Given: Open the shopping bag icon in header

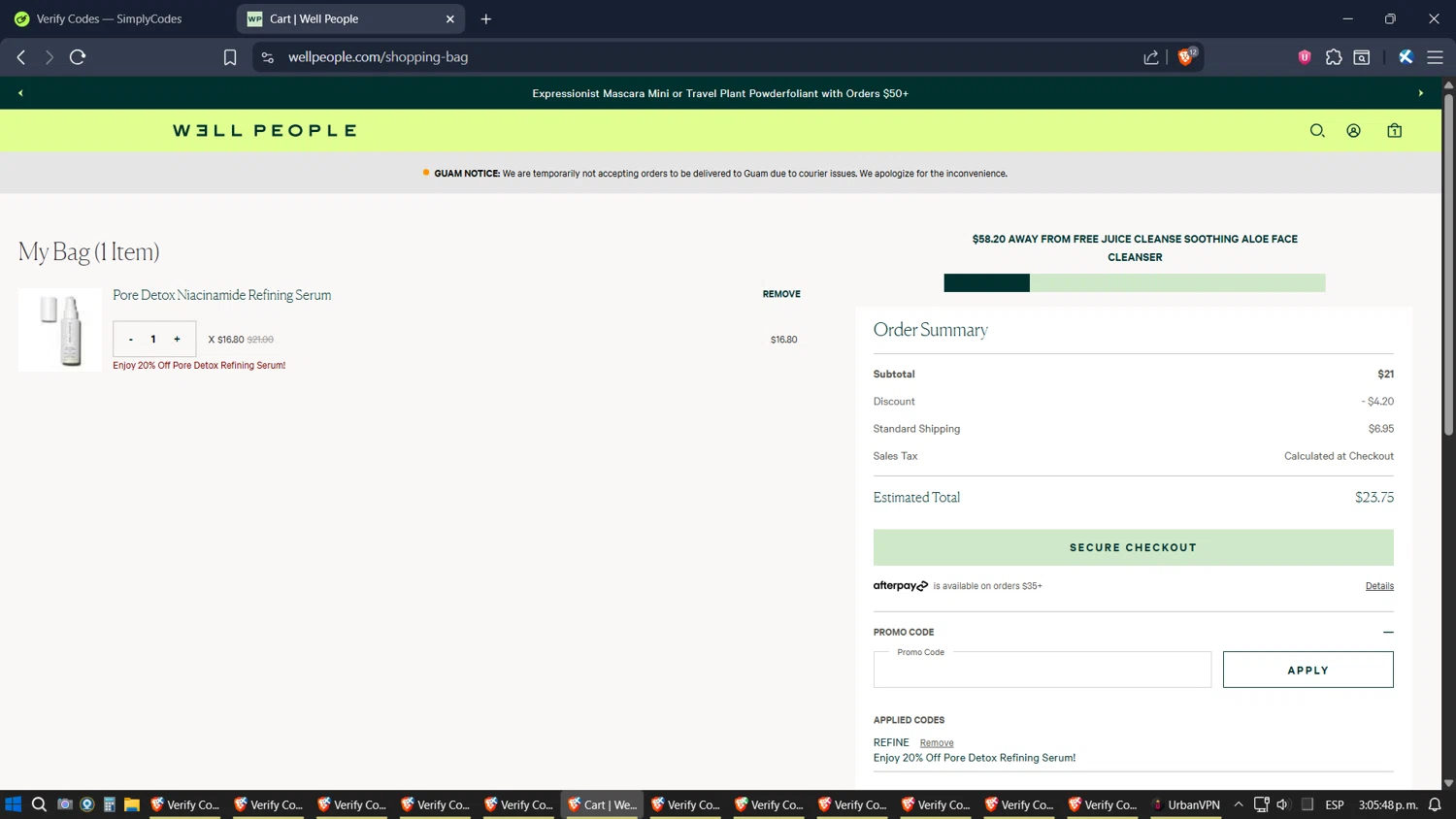Looking at the screenshot, I should click(x=1394, y=131).
